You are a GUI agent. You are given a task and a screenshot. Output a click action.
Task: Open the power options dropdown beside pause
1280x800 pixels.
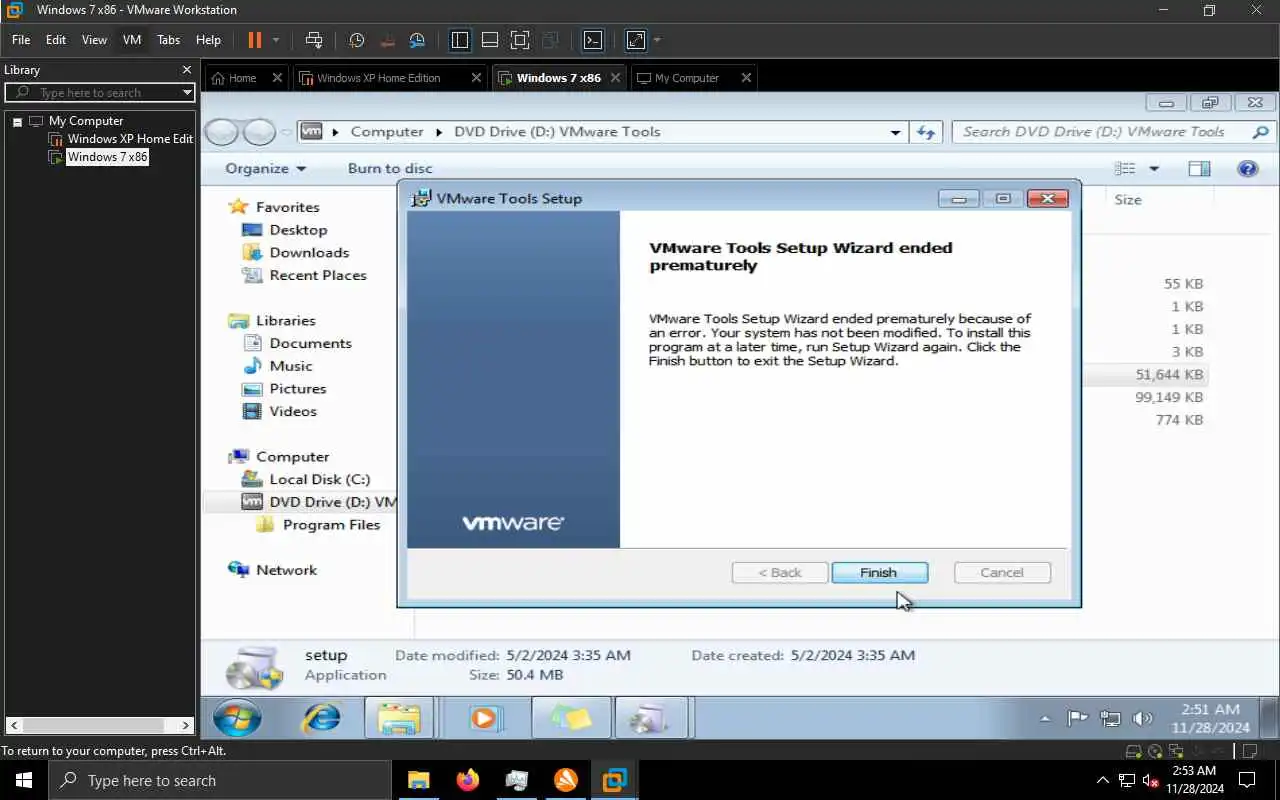pyautogui.click(x=276, y=40)
